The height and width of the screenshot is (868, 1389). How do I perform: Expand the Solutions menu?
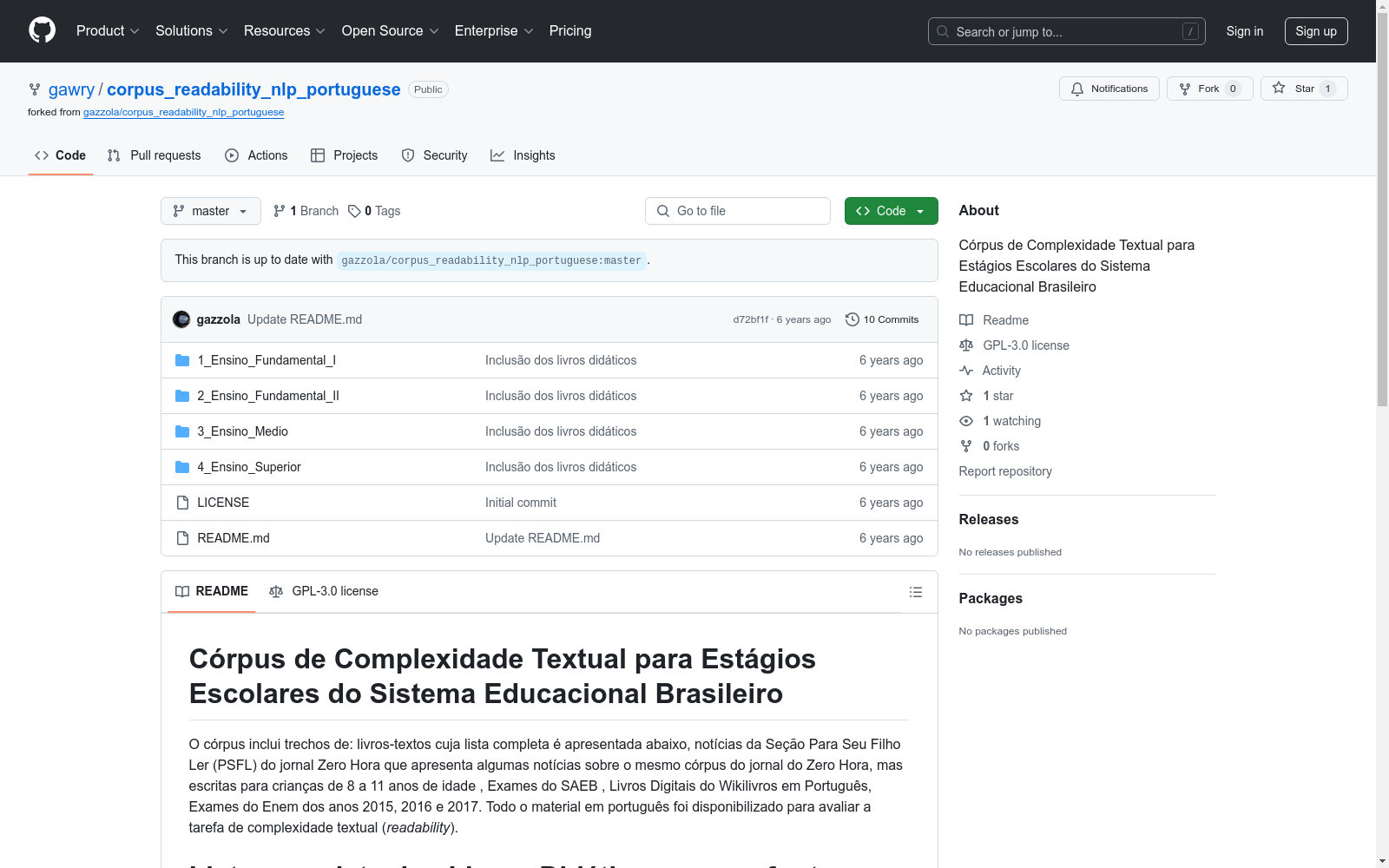tap(191, 30)
